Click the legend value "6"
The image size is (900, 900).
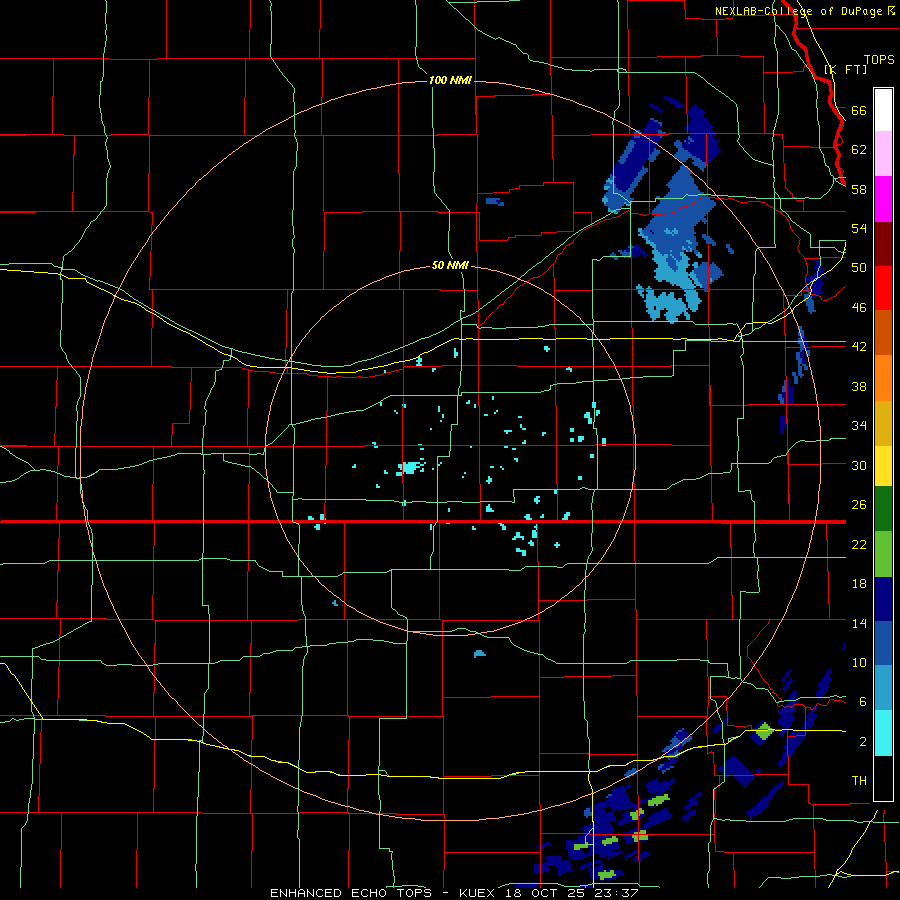click(x=862, y=702)
